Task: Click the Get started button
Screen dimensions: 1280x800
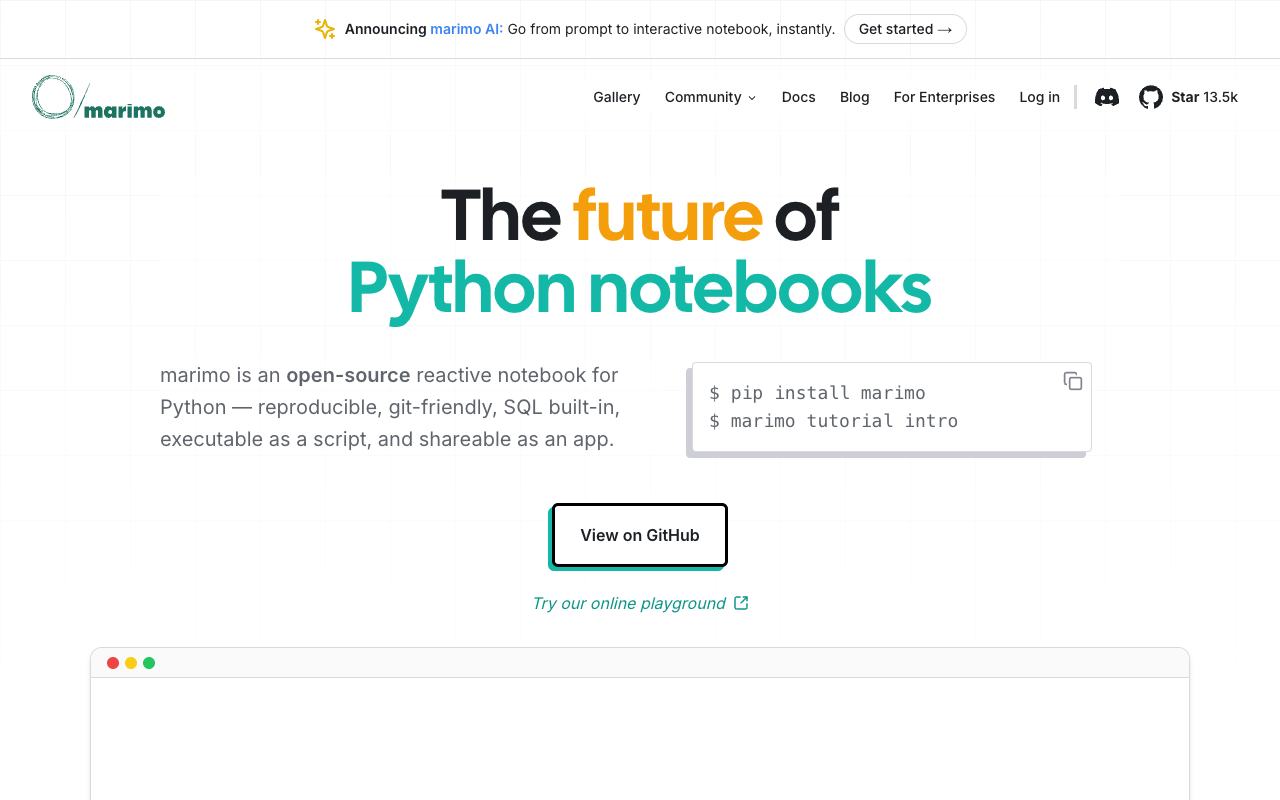Action: pyautogui.click(x=905, y=29)
